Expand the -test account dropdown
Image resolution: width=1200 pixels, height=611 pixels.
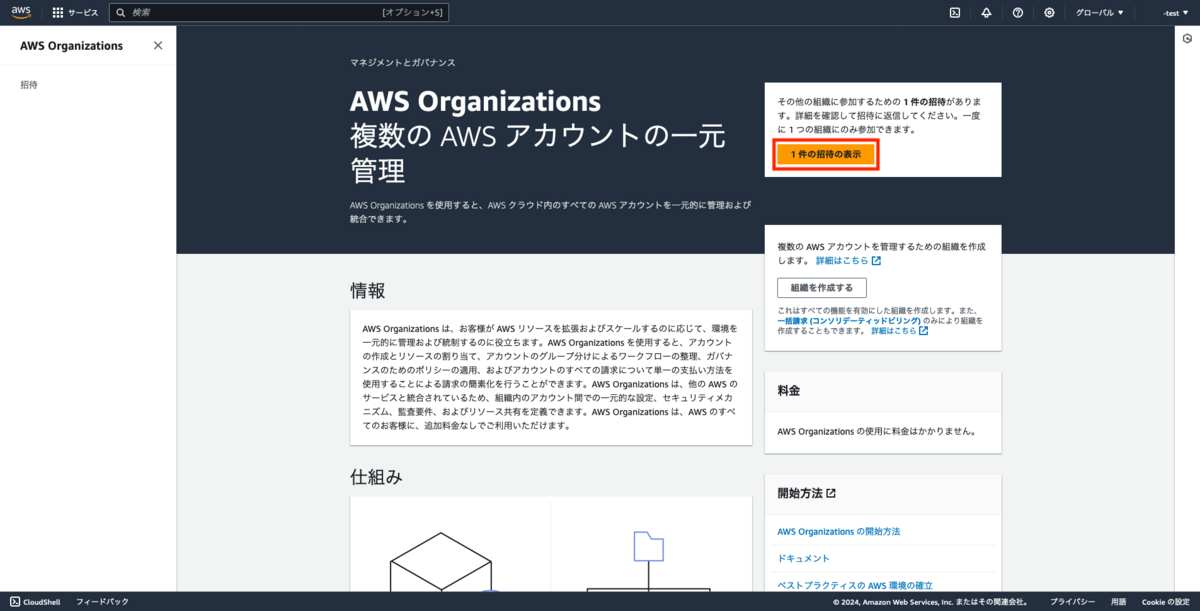click(1173, 13)
